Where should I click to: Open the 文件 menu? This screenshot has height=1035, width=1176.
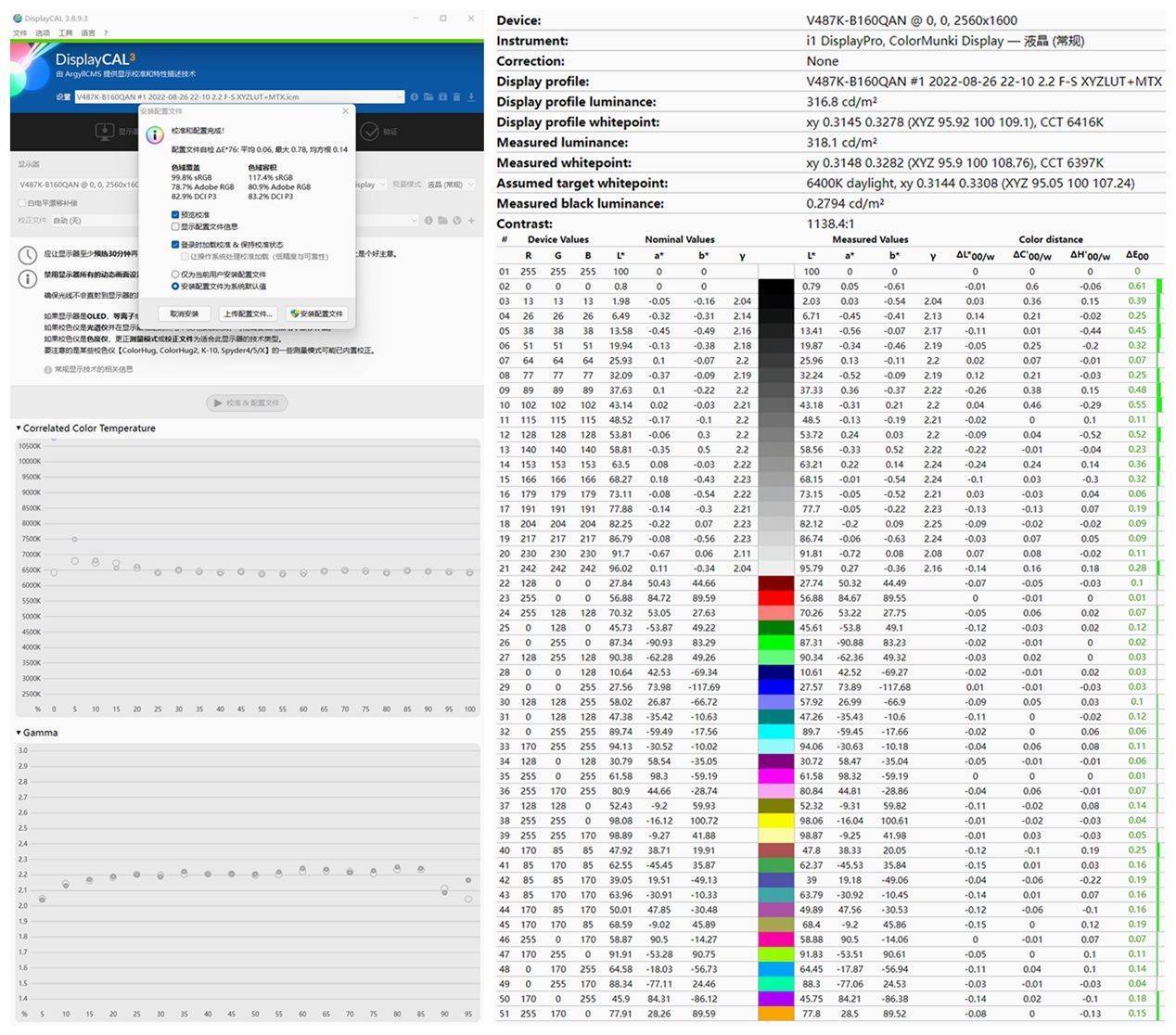pyautogui.click(x=19, y=32)
